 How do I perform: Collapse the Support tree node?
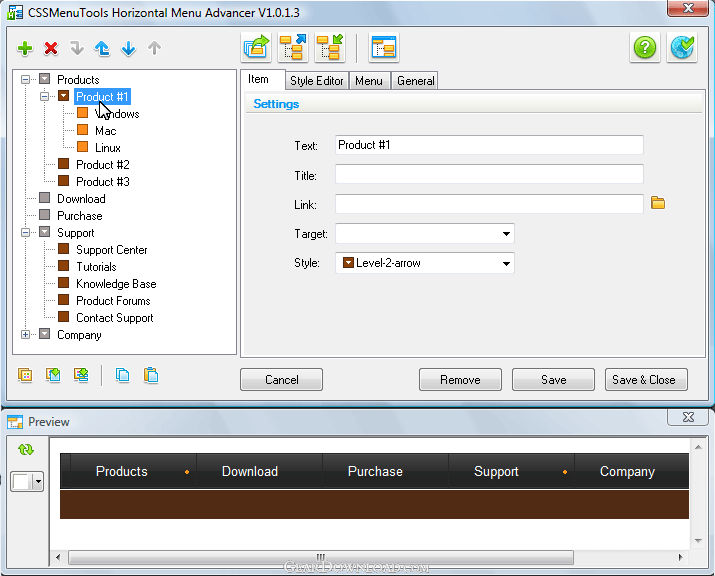[x=26, y=232]
